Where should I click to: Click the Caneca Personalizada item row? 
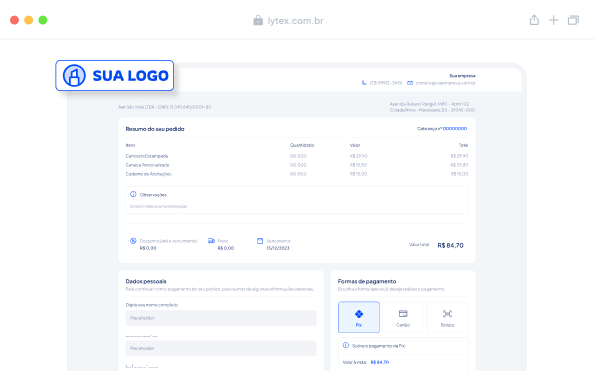pos(297,165)
